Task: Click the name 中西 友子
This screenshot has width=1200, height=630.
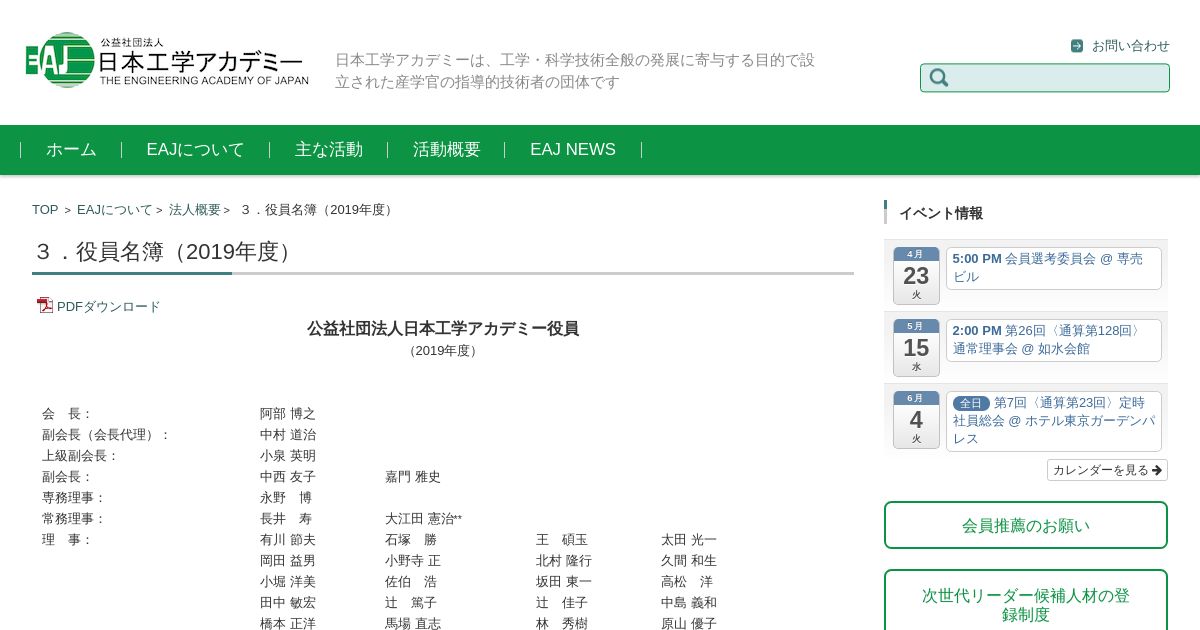Action: click(x=288, y=477)
